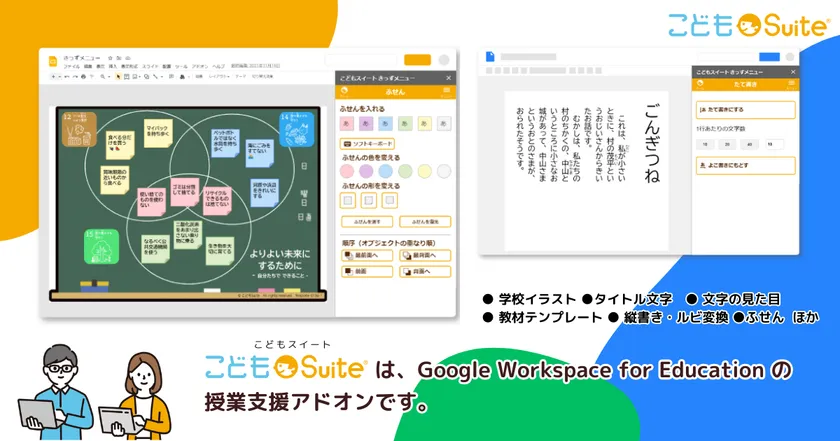840x441 pixels.
Task: Click the SDG goal 12 icon on slide
Action: coord(79,129)
